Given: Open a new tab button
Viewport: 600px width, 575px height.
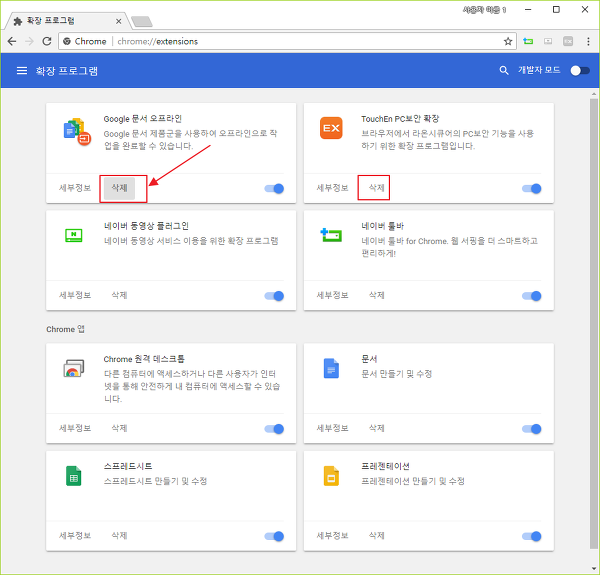Looking at the screenshot, I should 142,22.
